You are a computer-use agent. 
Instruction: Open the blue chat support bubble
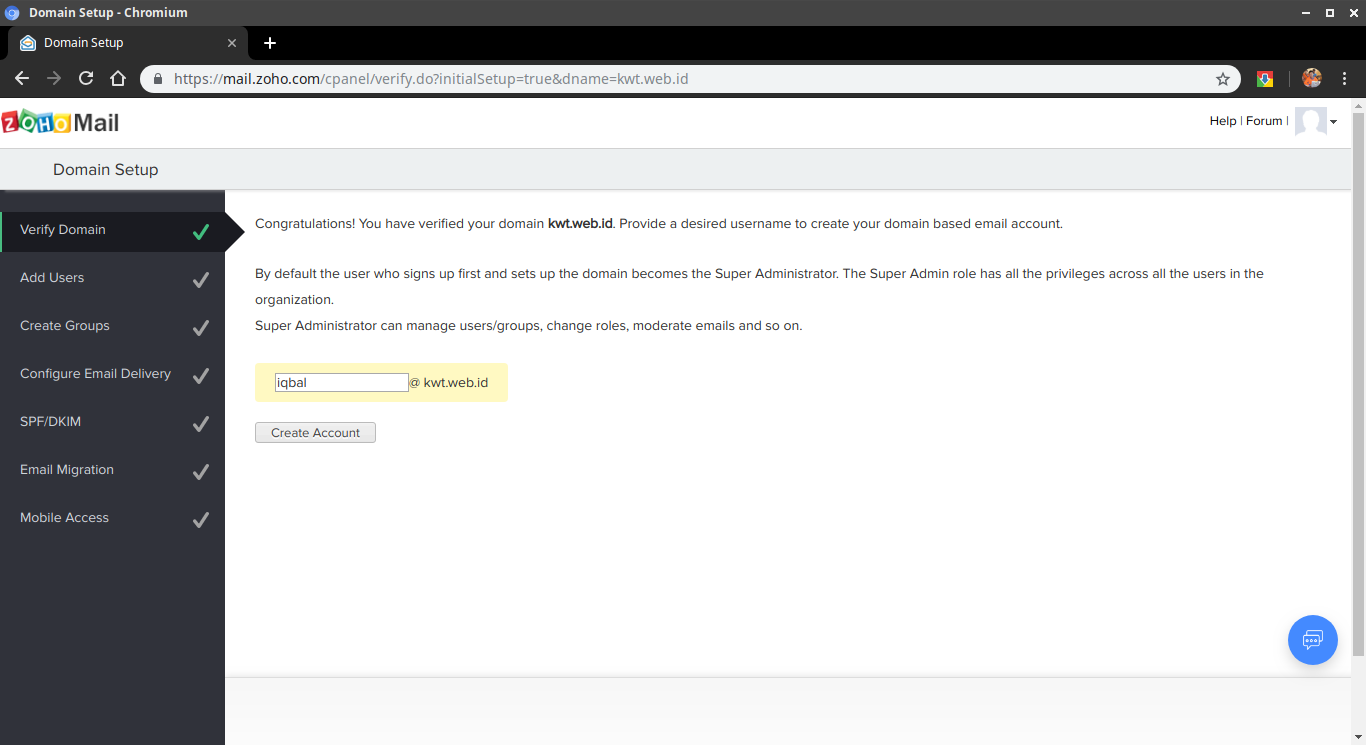click(1312, 639)
